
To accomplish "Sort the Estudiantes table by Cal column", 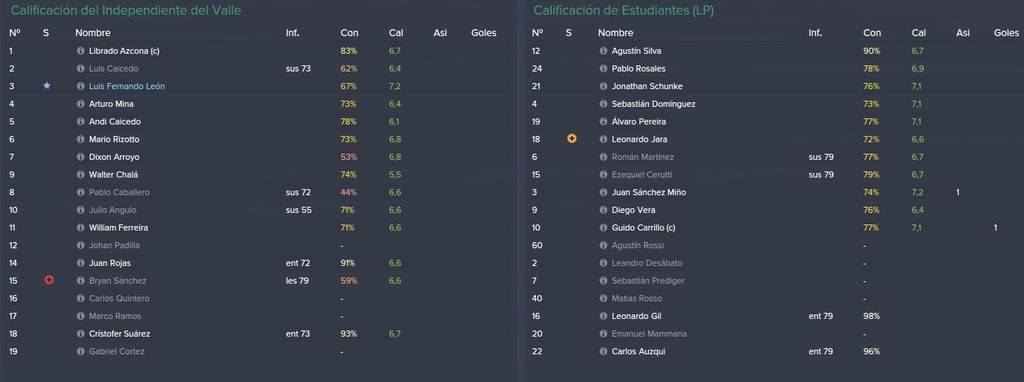I will pos(920,33).
